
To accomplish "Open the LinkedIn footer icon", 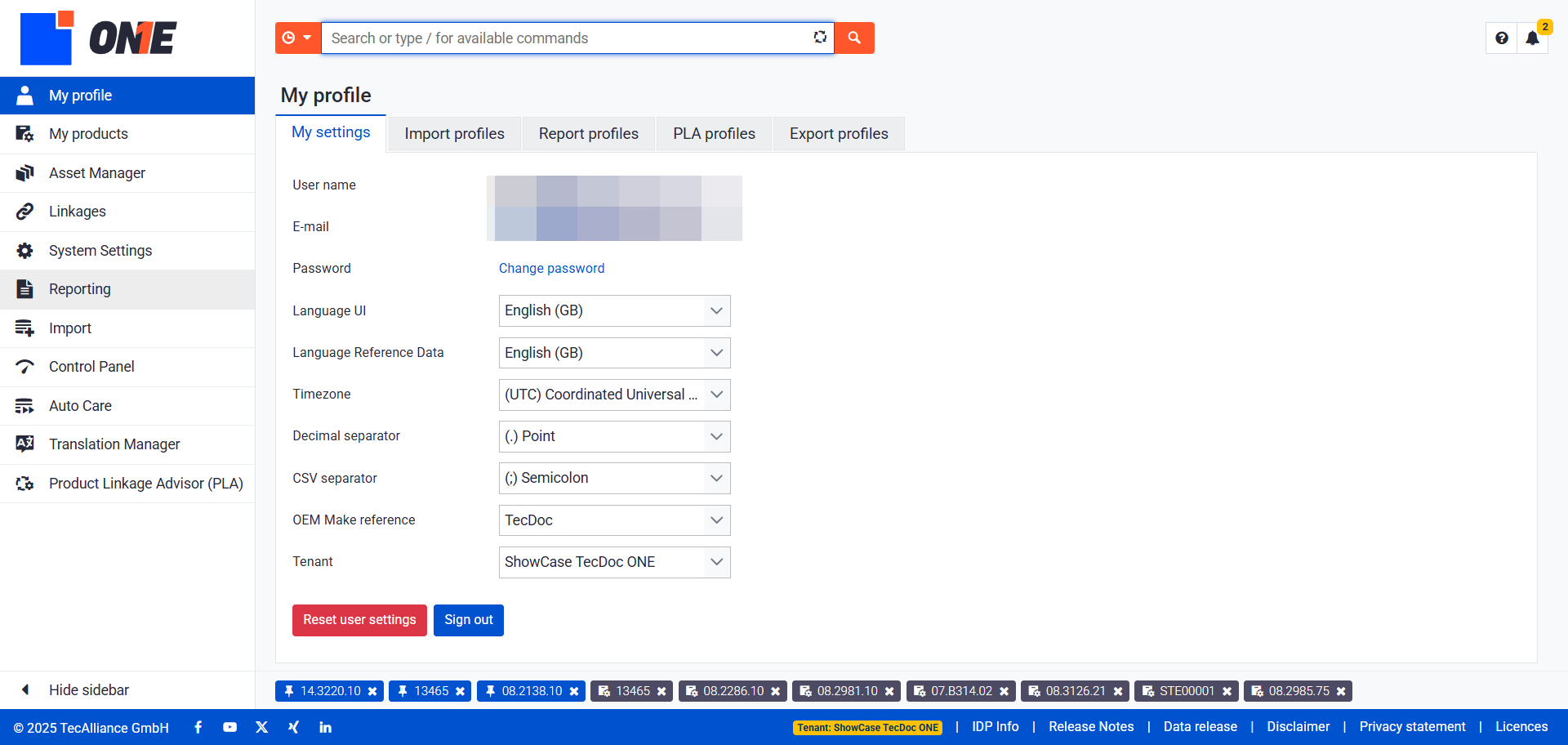I will pos(325,727).
